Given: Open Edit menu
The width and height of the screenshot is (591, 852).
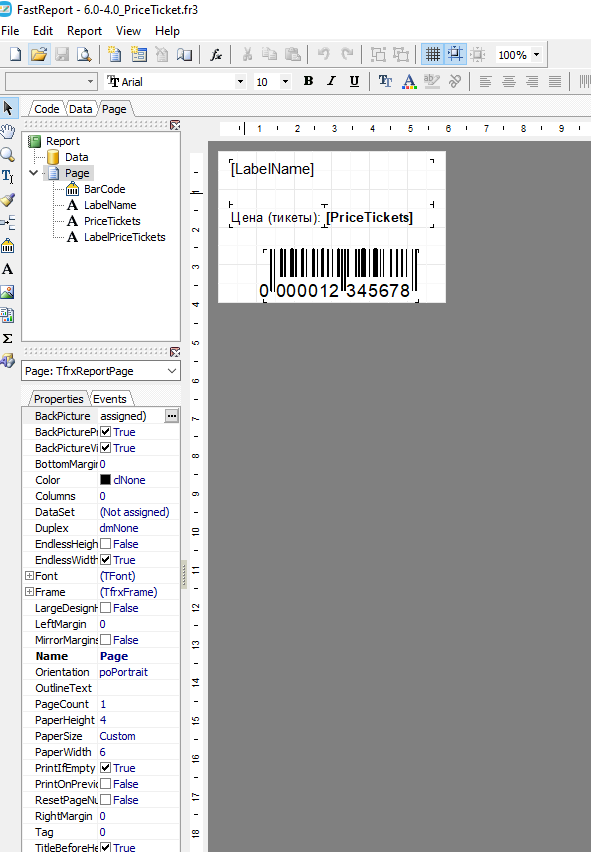Looking at the screenshot, I should pos(43,31).
